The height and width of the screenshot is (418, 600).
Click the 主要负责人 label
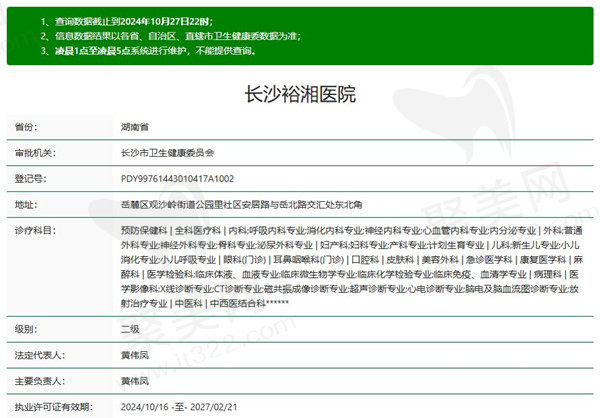[39, 381]
